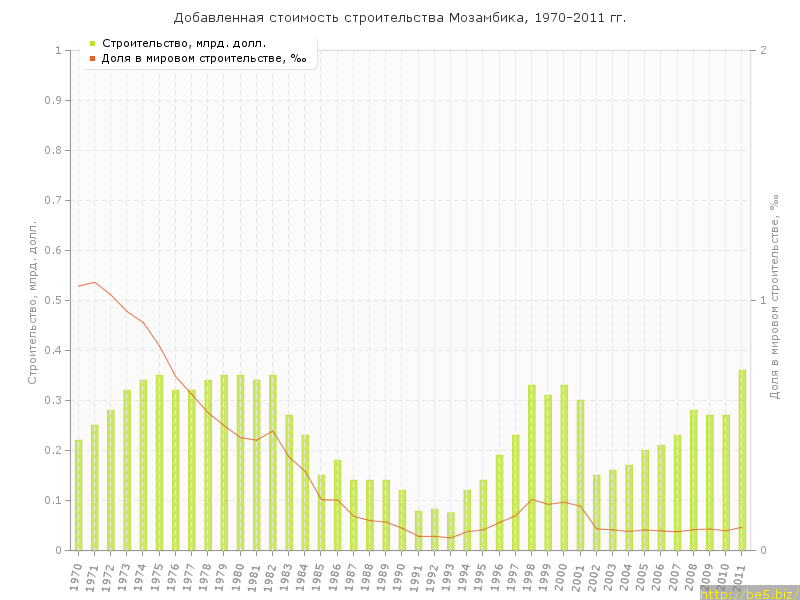Click the right axis tick label 2
Viewport: 800px width, 600px height.
point(764,50)
